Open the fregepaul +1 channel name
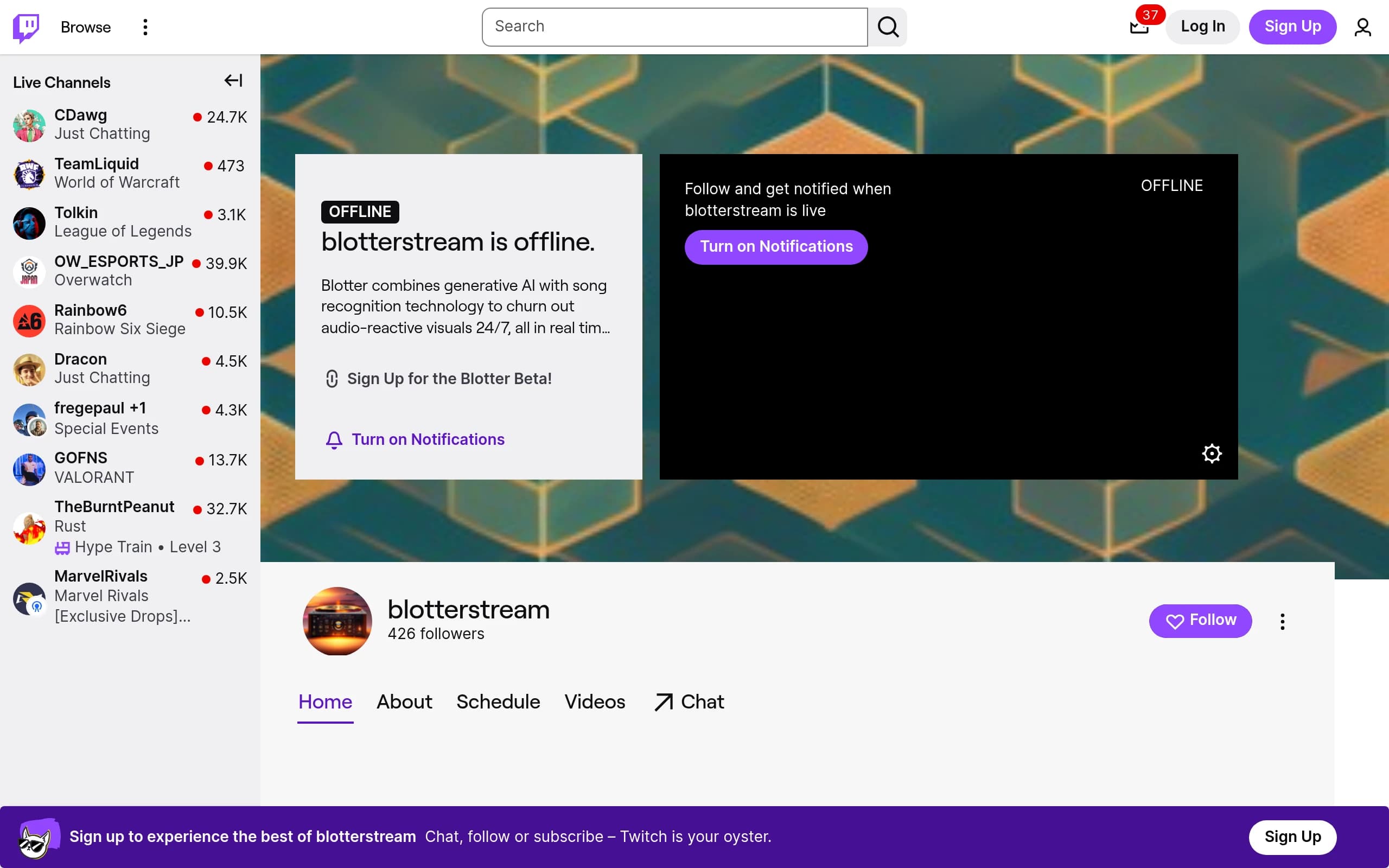 tap(100, 408)
